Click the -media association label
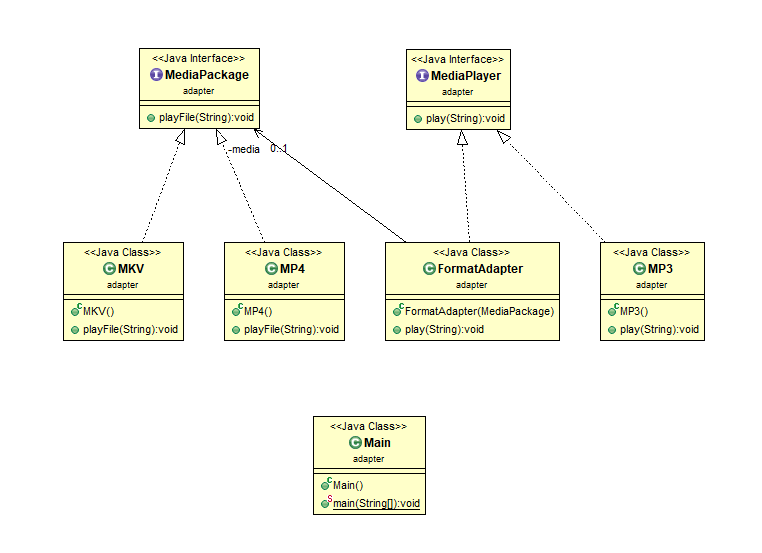 click(244, 149)
